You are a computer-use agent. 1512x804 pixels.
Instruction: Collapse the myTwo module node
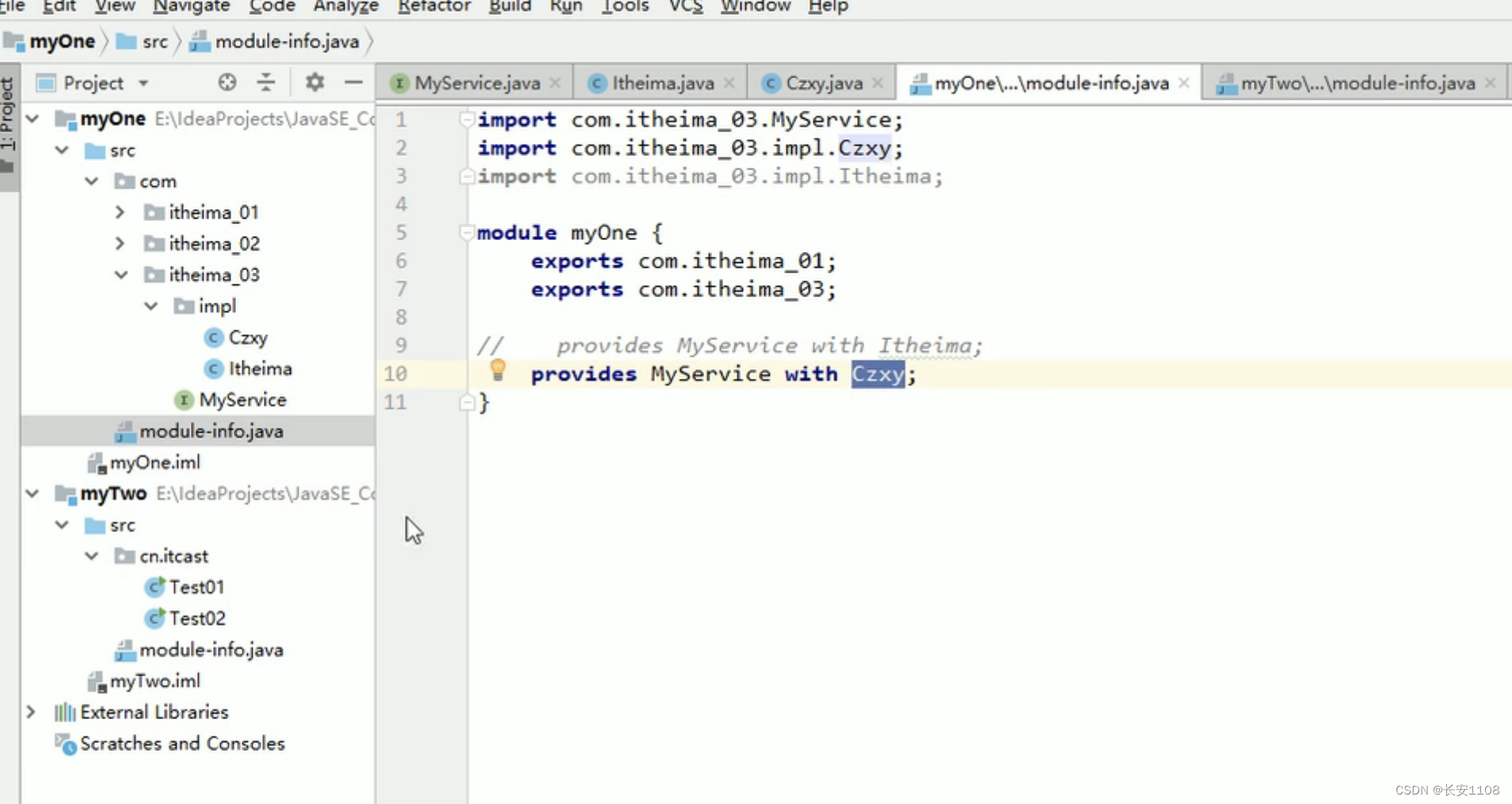(33, 493)
